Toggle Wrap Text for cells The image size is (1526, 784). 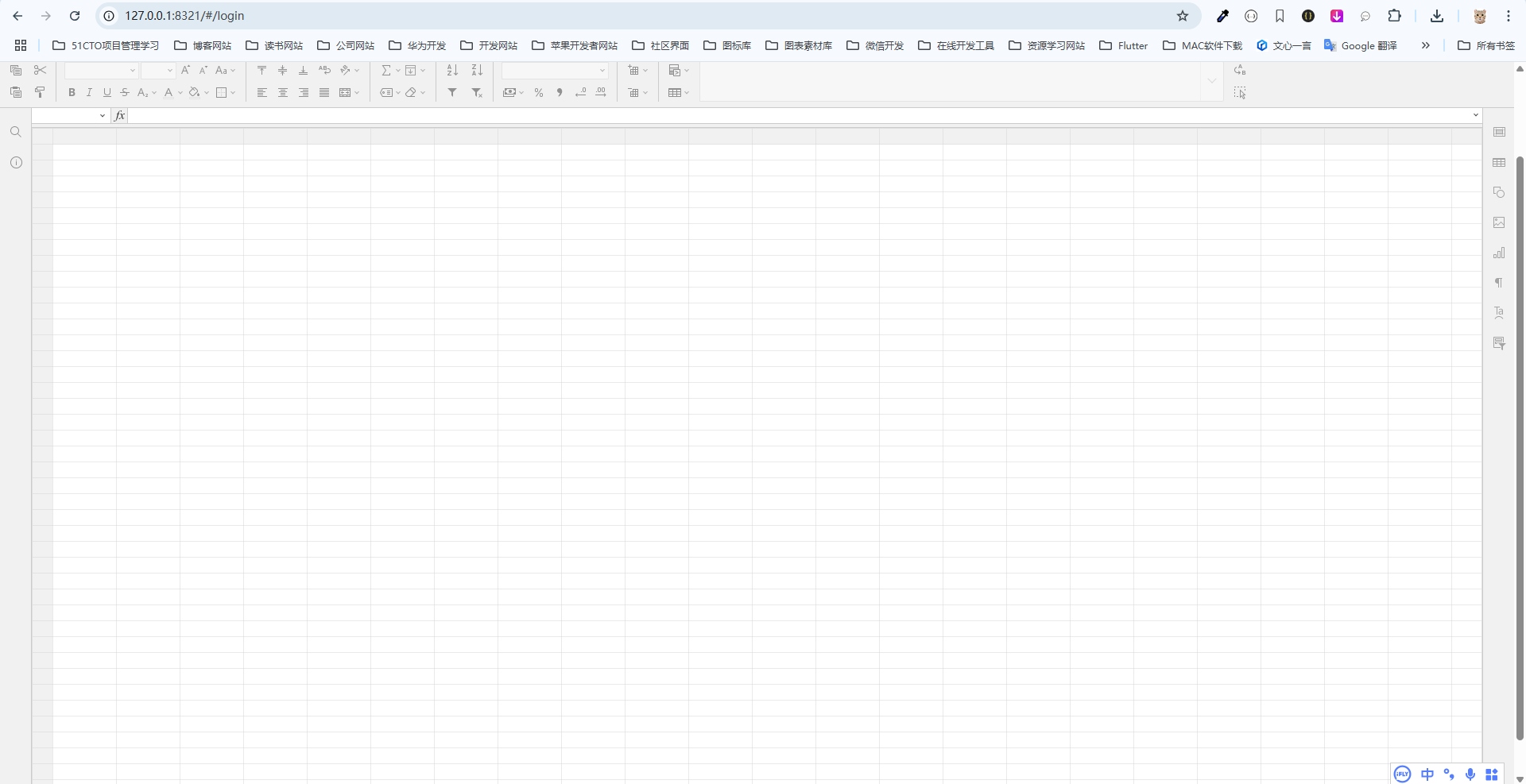click(324, 71)
